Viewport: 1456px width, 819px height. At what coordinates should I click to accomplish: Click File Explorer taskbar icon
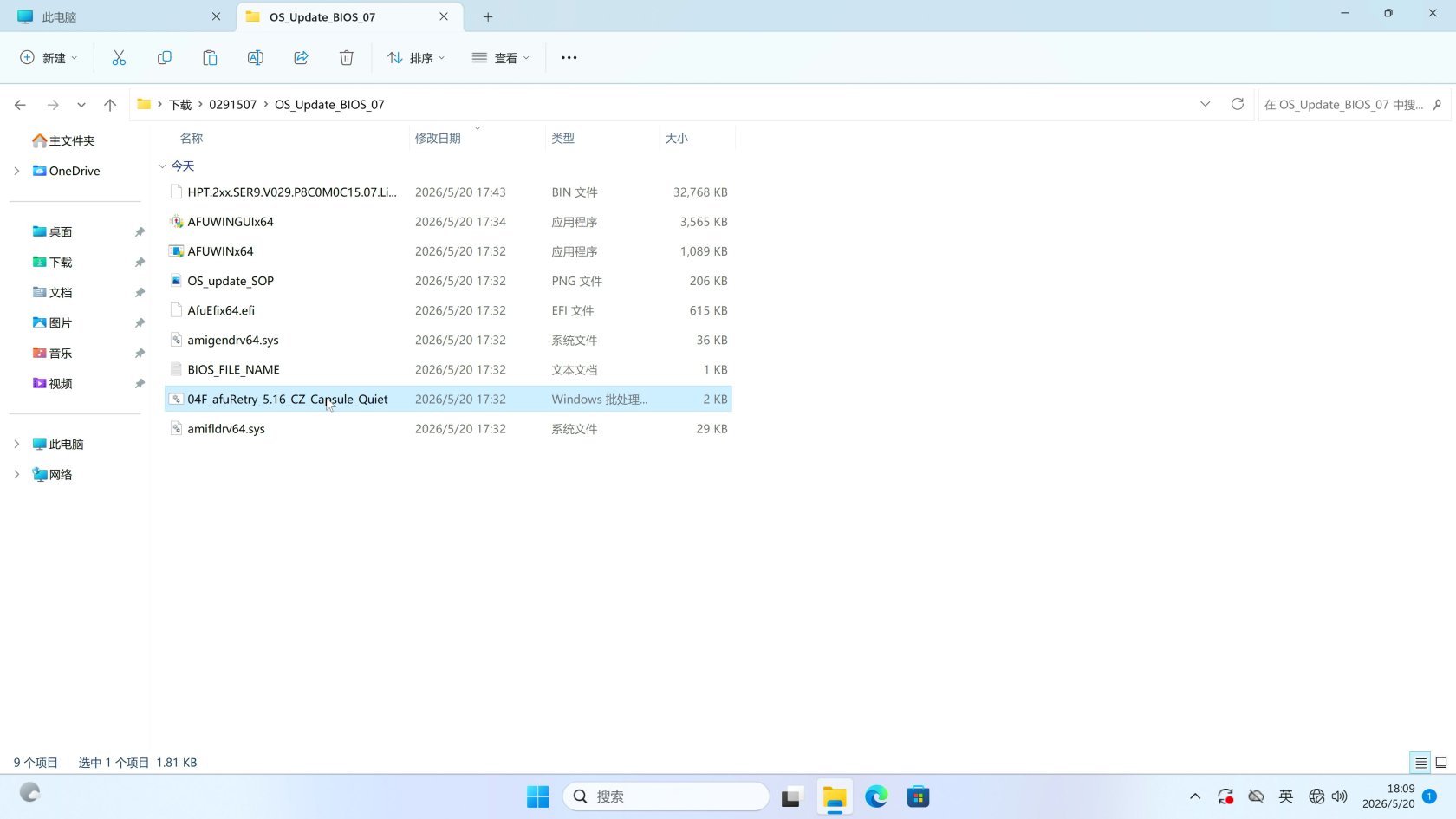835,796
